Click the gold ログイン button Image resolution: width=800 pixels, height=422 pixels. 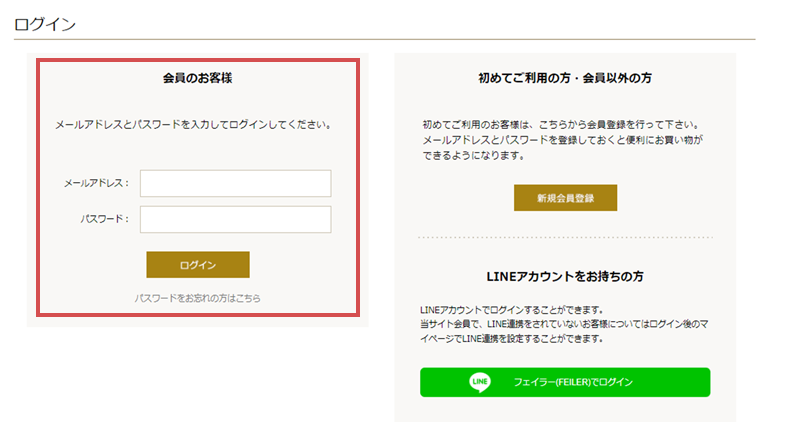point(198,265)
